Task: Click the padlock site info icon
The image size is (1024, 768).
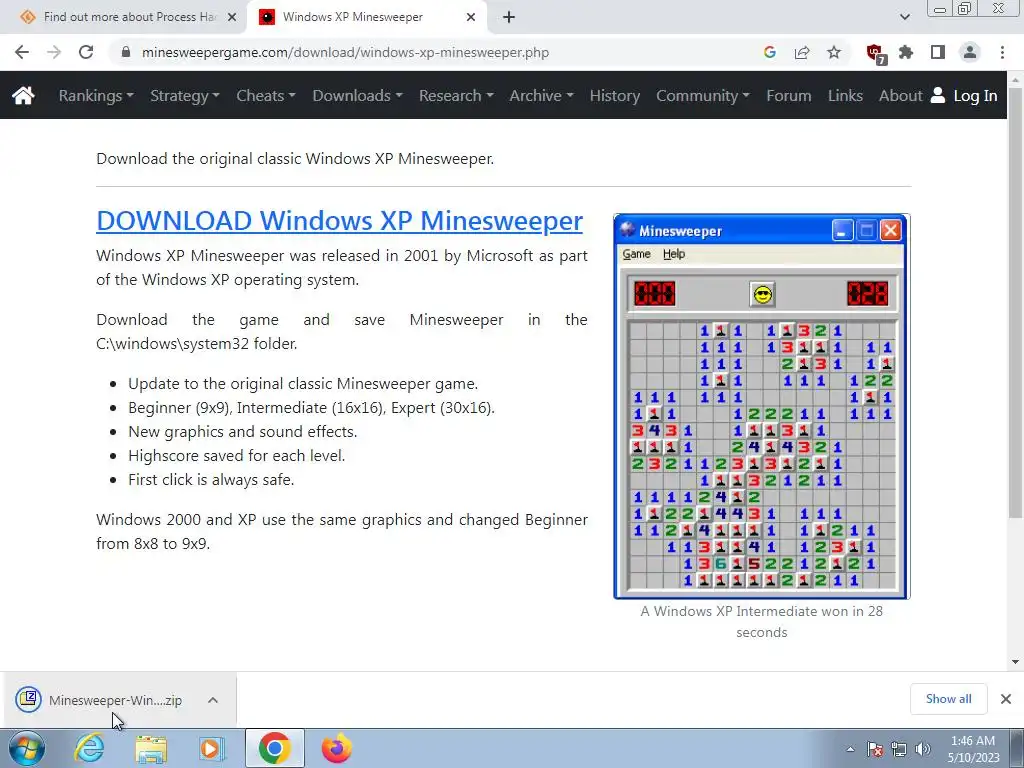Action: (126, 52)
